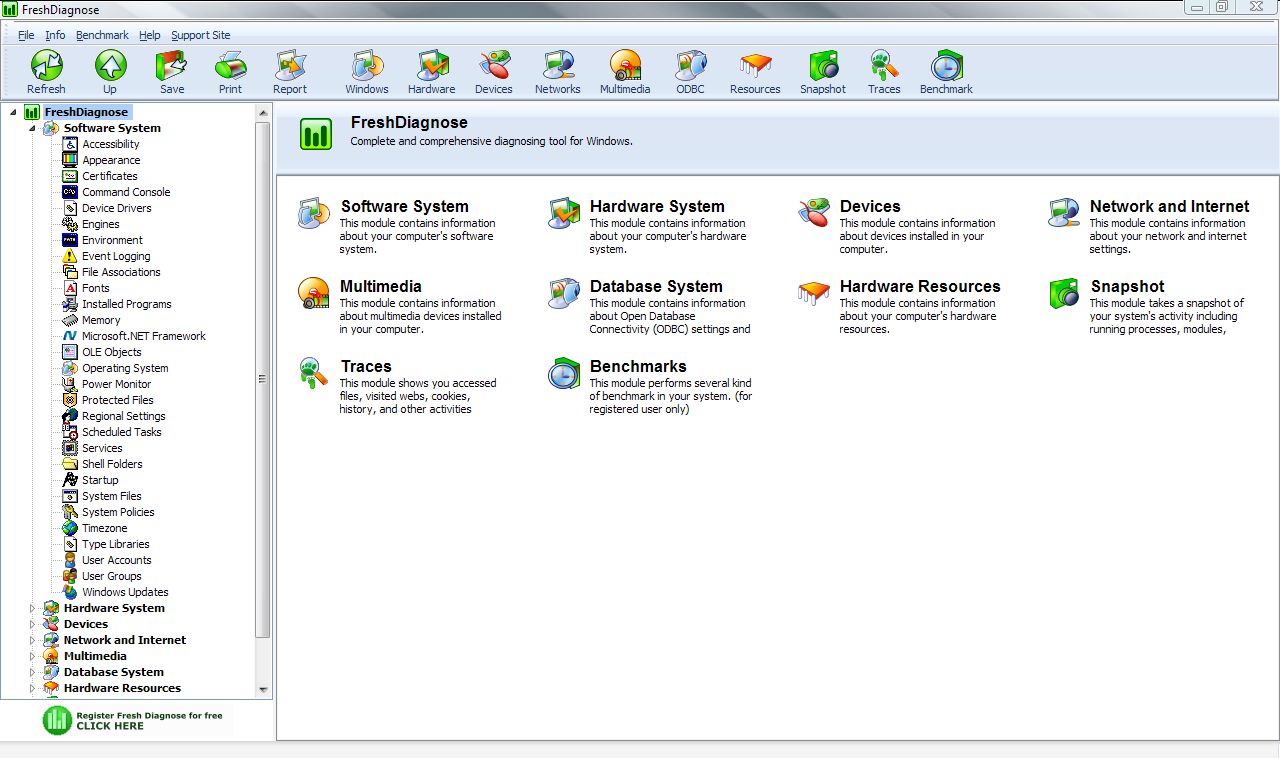The height and width of the screenshot is (758, 1280).
Task: Select Fonts in the tree
Action: click(96, 288)
